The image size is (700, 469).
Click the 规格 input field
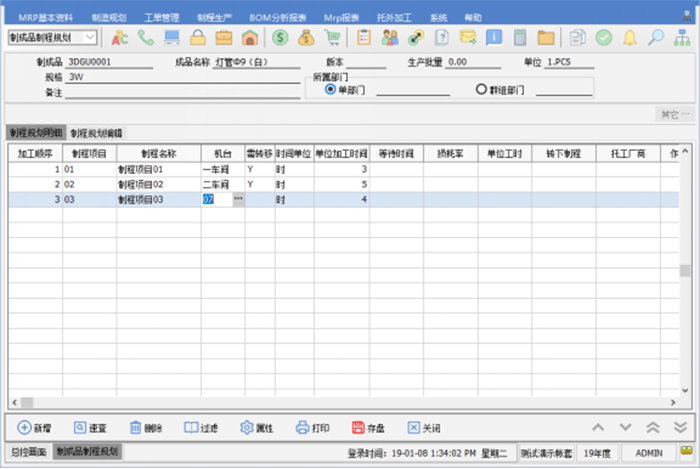[180, 76]
